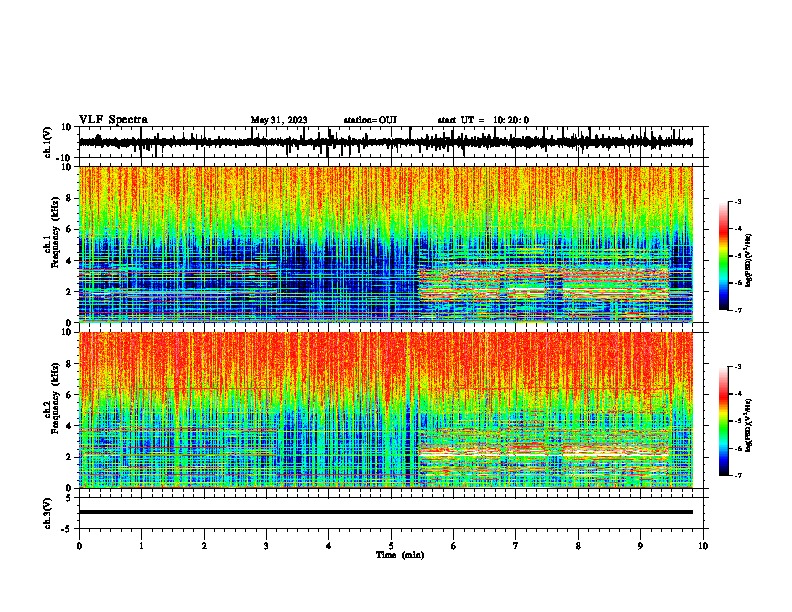This screenshot has width=792, height=612.
Task: Click ch.1 frequency tick label "2"
Action: coord(70,292)
